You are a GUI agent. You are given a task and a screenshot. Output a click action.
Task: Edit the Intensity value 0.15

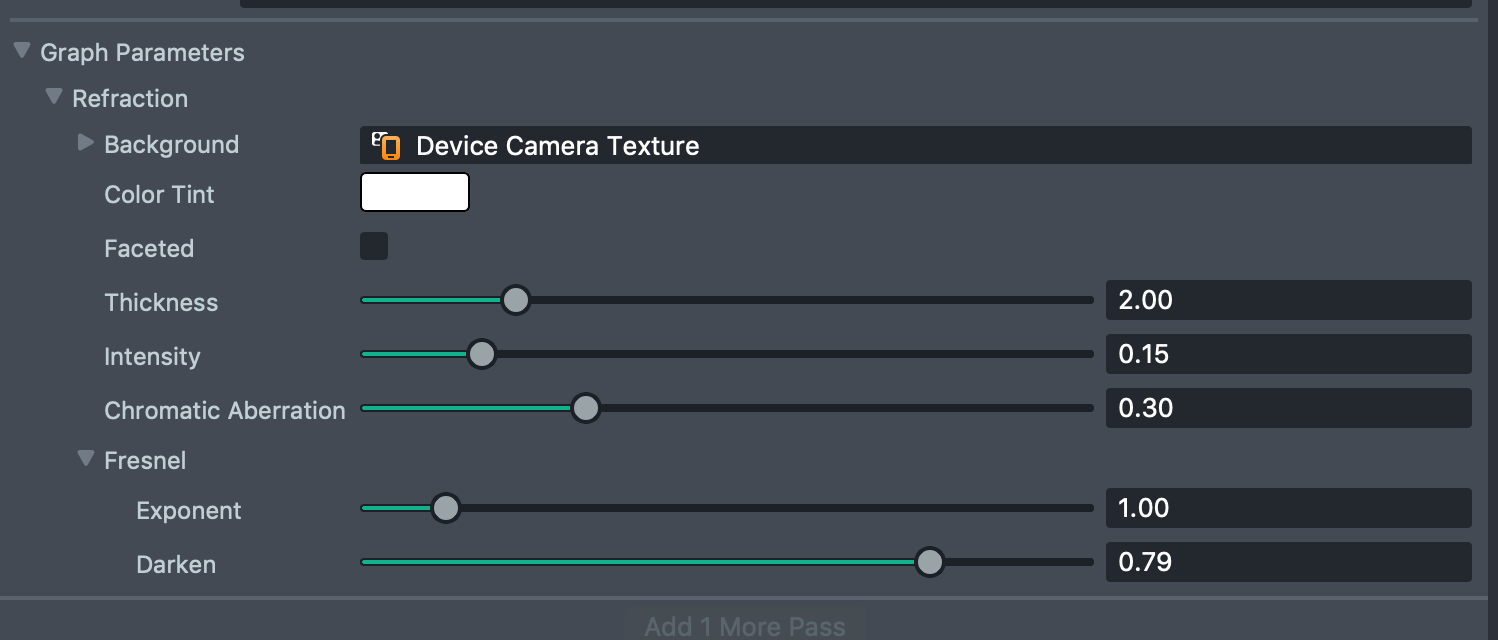coord(1289,354)
